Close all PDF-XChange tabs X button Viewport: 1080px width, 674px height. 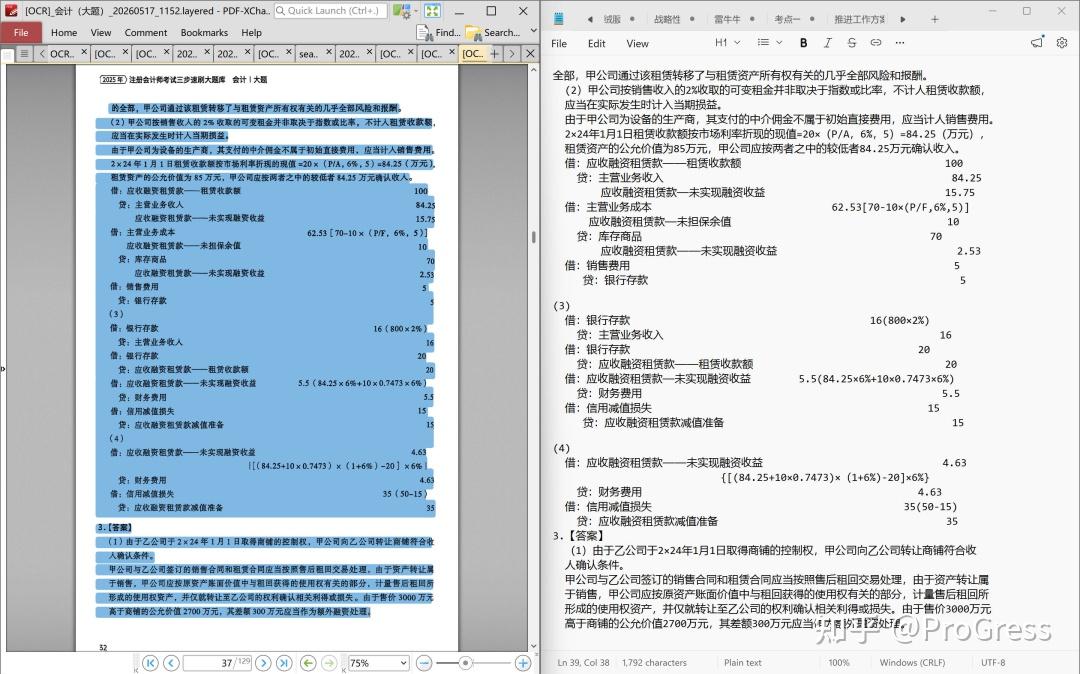point(530,53)
